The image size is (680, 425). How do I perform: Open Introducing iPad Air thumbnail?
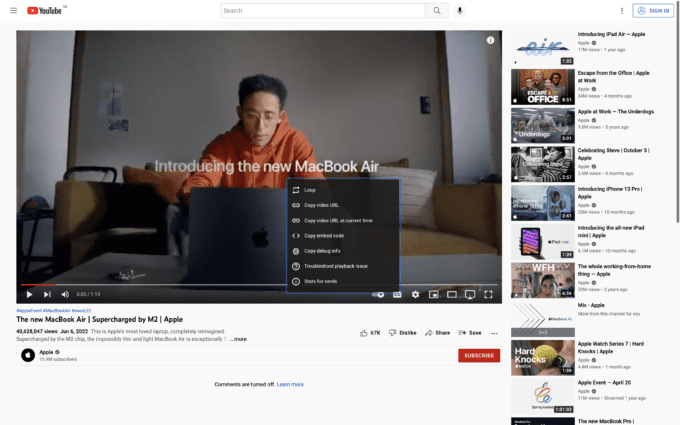pos(543,48)
